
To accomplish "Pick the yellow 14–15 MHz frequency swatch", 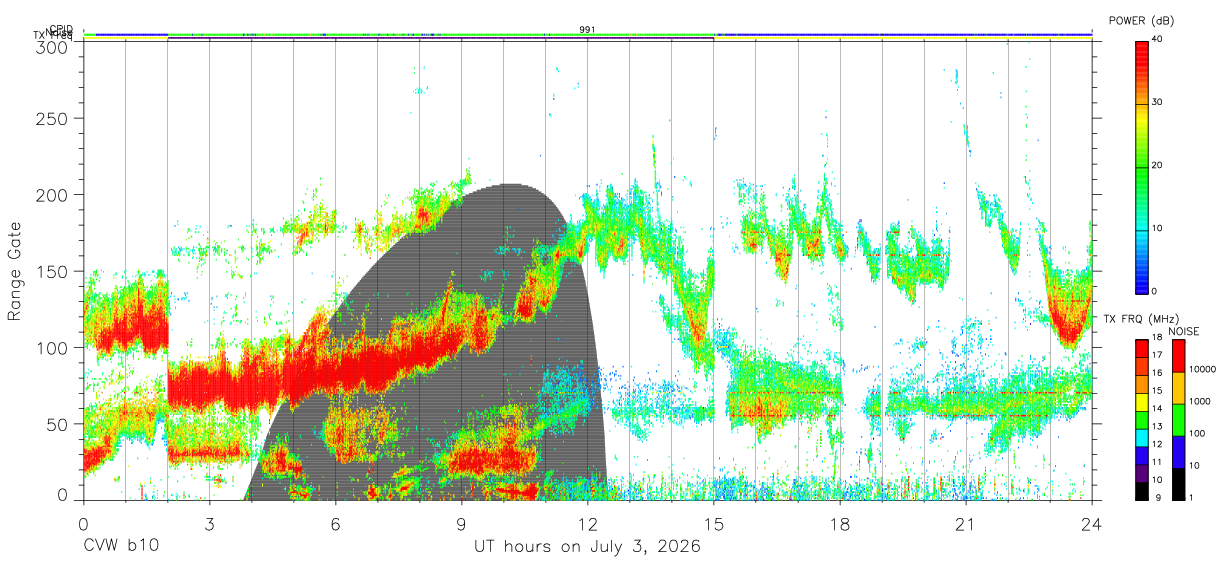I will [x=1142, y=401].
